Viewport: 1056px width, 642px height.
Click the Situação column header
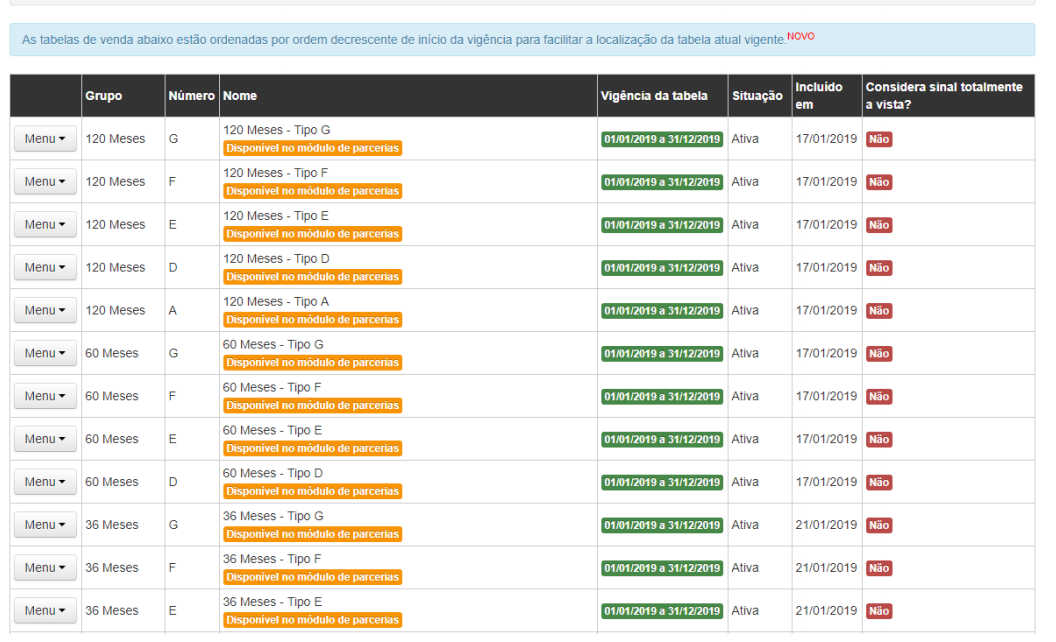[757, 96]
